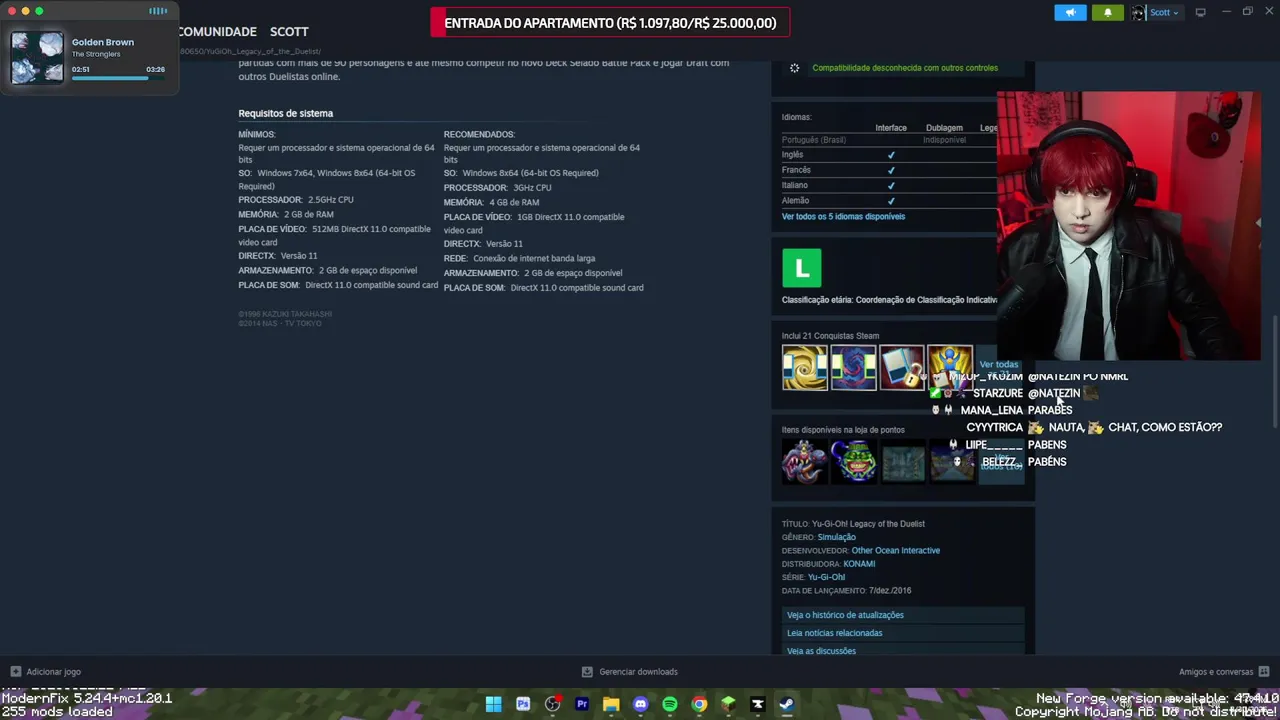Click Compatibilidade desconhecida com outros controles

pos(905,68)
